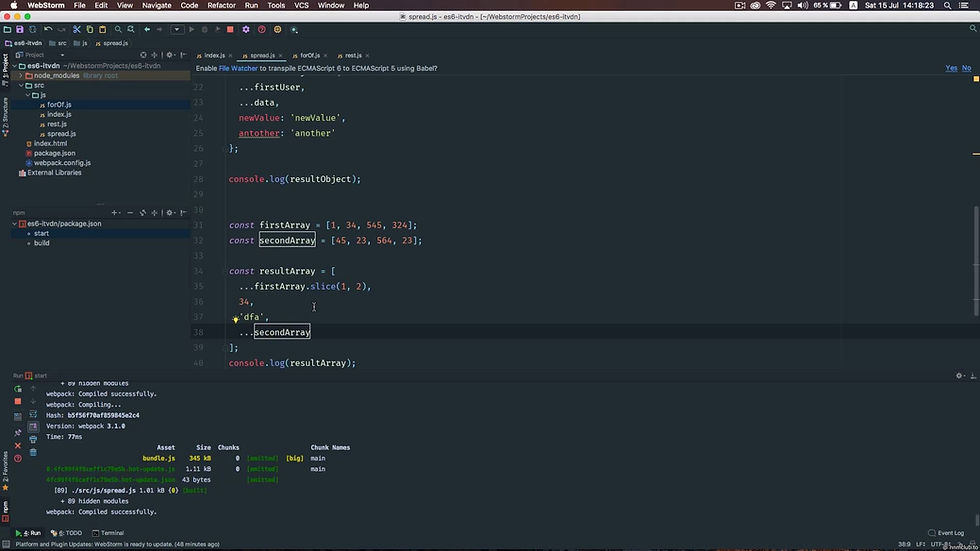Screen dimensions: 980x551
Task: Stop the process using the red toolbar square
Action: click(230, 29)
